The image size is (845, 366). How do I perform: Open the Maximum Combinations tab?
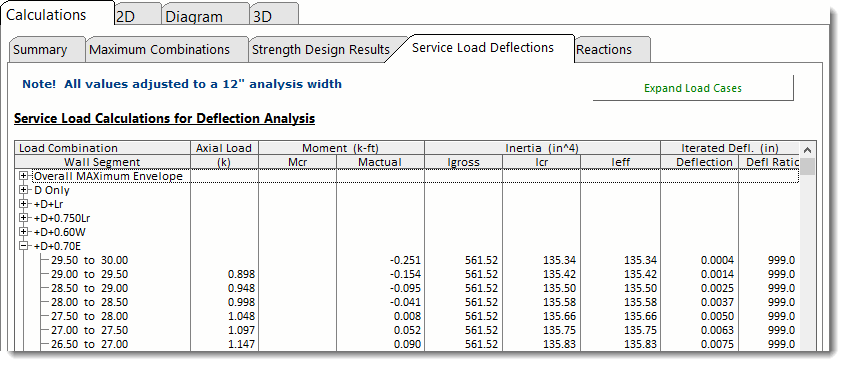click(x=166, y=50)
